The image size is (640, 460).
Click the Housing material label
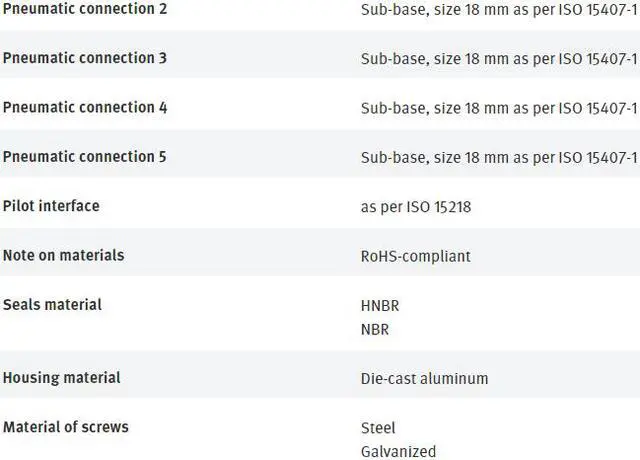click(x=62, y=378)
